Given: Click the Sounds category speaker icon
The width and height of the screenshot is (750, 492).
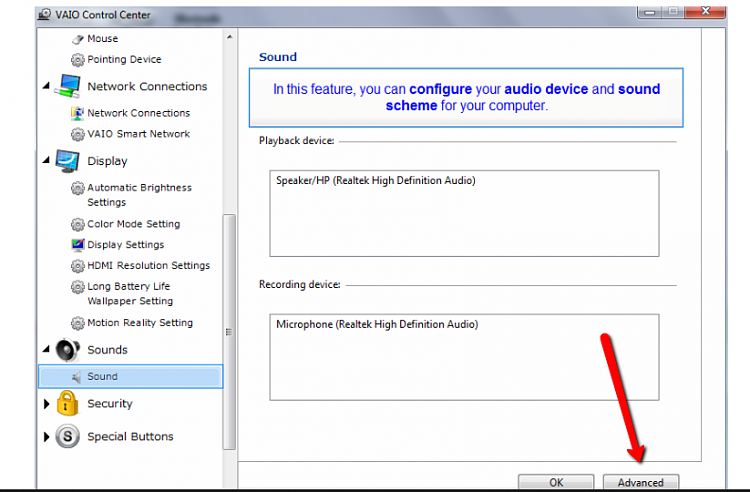Looking at the screenshot, I should tap(67, 350).
